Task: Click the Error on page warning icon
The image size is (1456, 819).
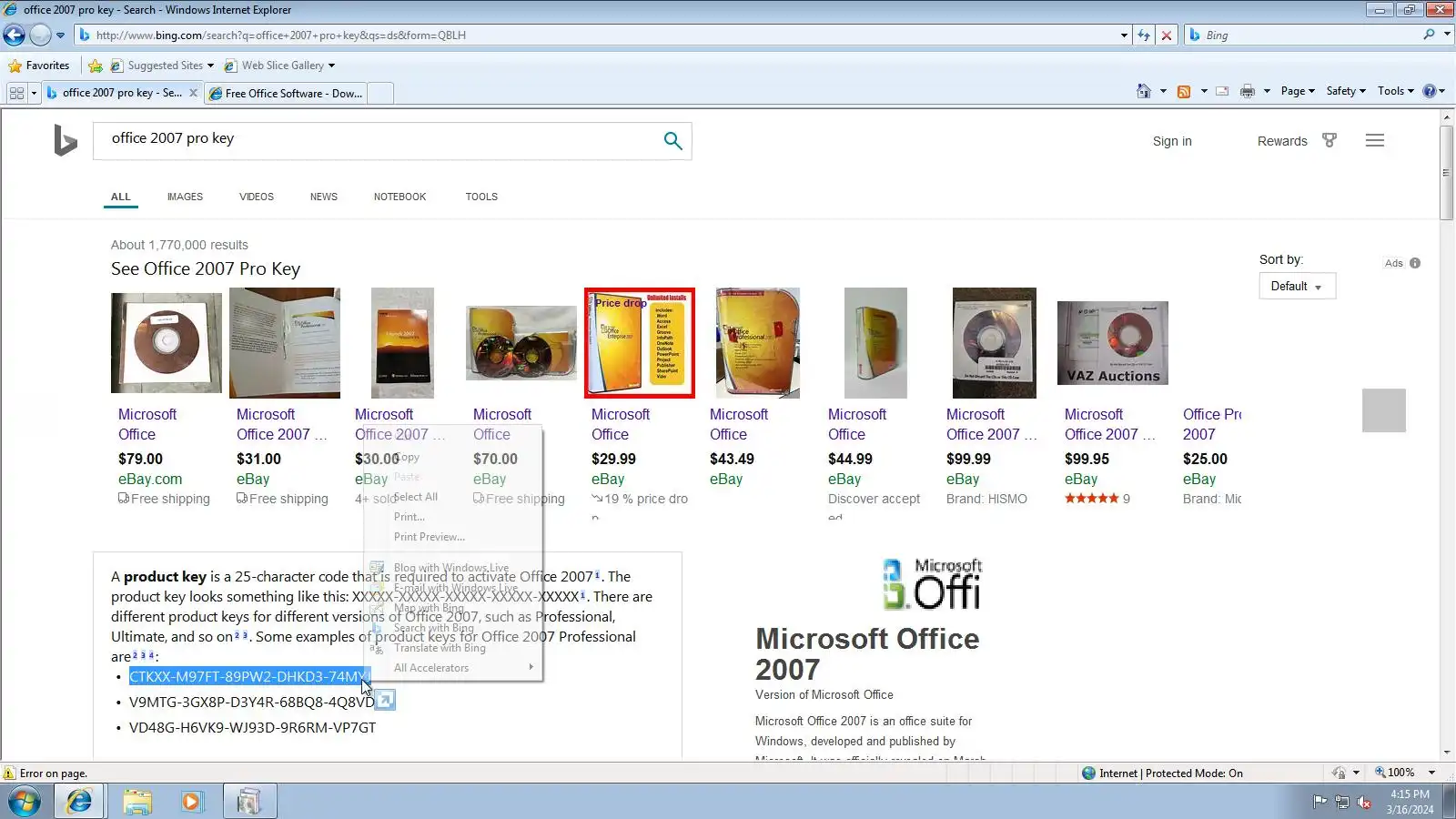Action: (x=9, y=773)
